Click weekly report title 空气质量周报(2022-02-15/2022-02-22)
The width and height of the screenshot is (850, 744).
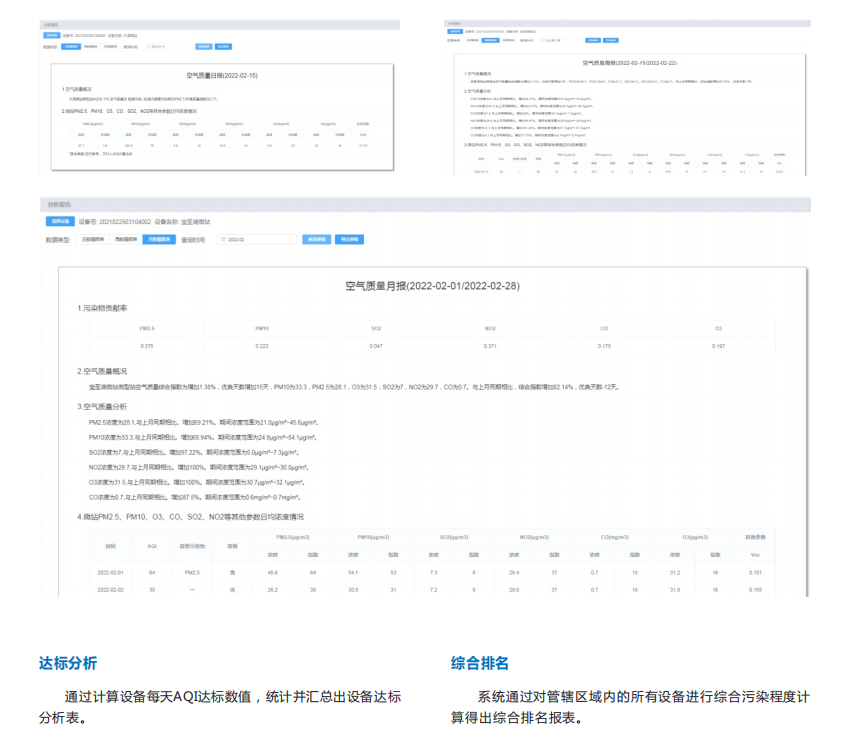click(629, 63)
